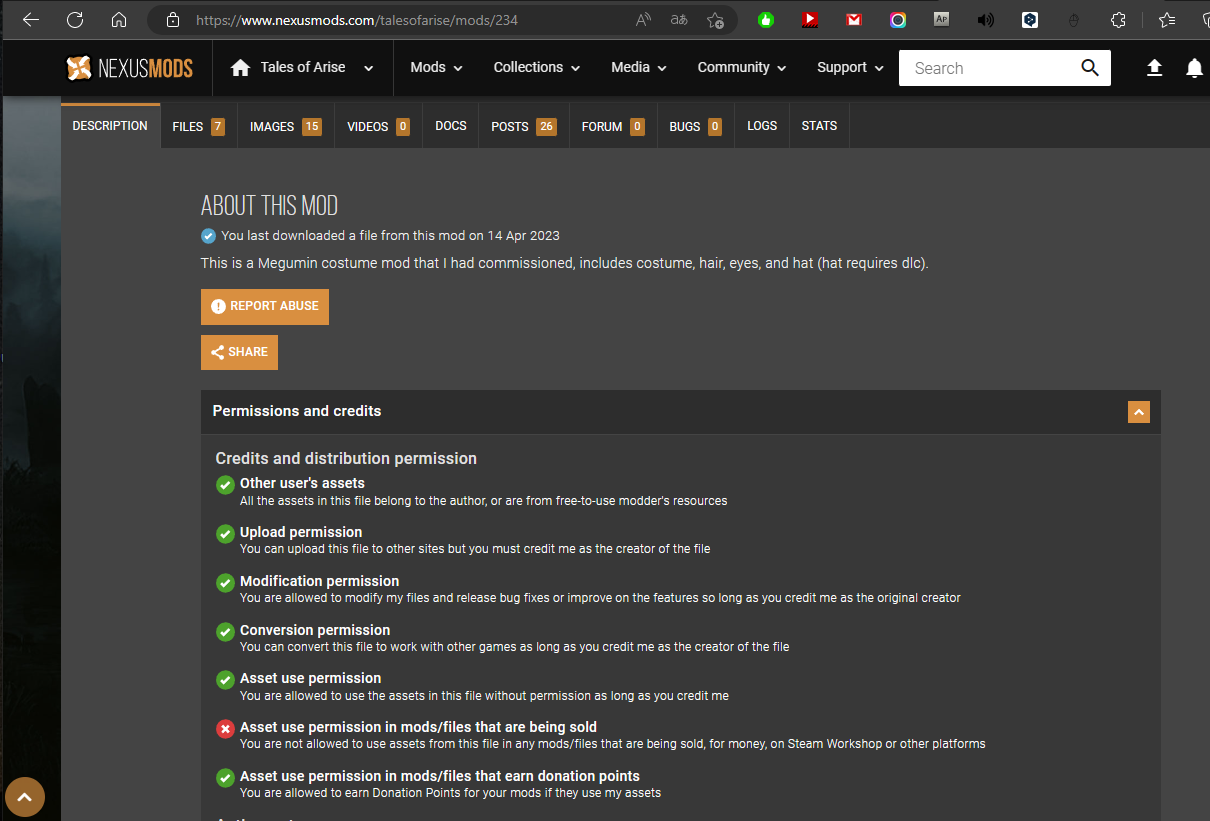Image resolution: width=1210 pixels, height=821 pixels.
Task: Expand the Collections menu
Action: [x=537, y=68]
